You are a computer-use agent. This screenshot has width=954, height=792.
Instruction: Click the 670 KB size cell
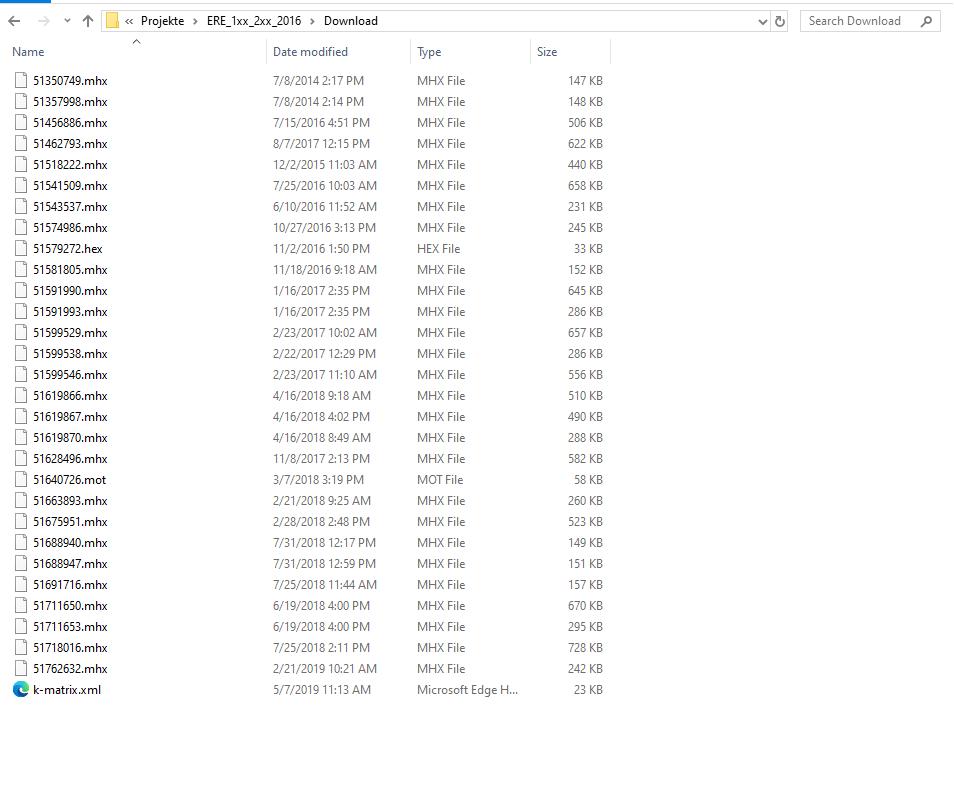[585, 606]
